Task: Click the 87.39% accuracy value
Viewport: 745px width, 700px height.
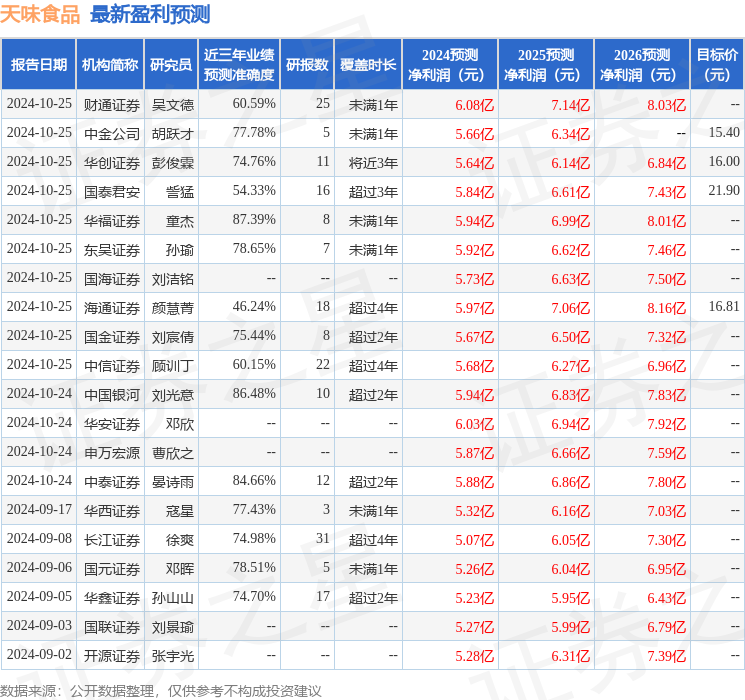Action: point(254,219)
